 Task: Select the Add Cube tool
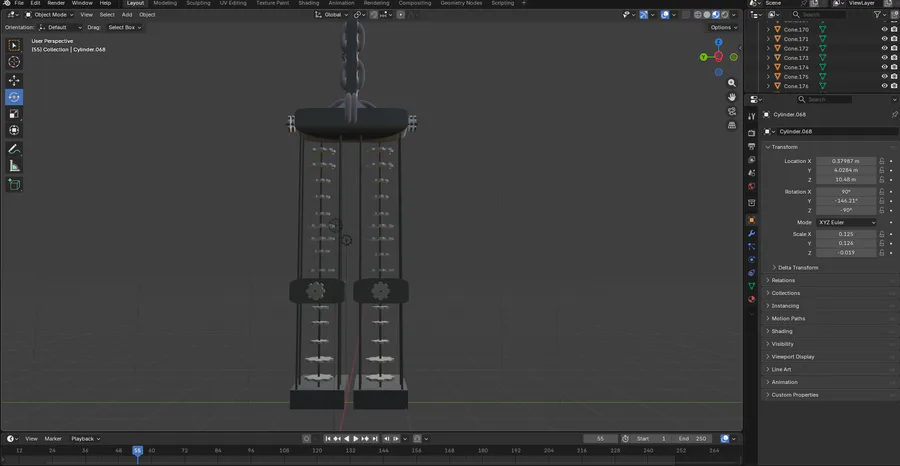[x=14, y=185]
